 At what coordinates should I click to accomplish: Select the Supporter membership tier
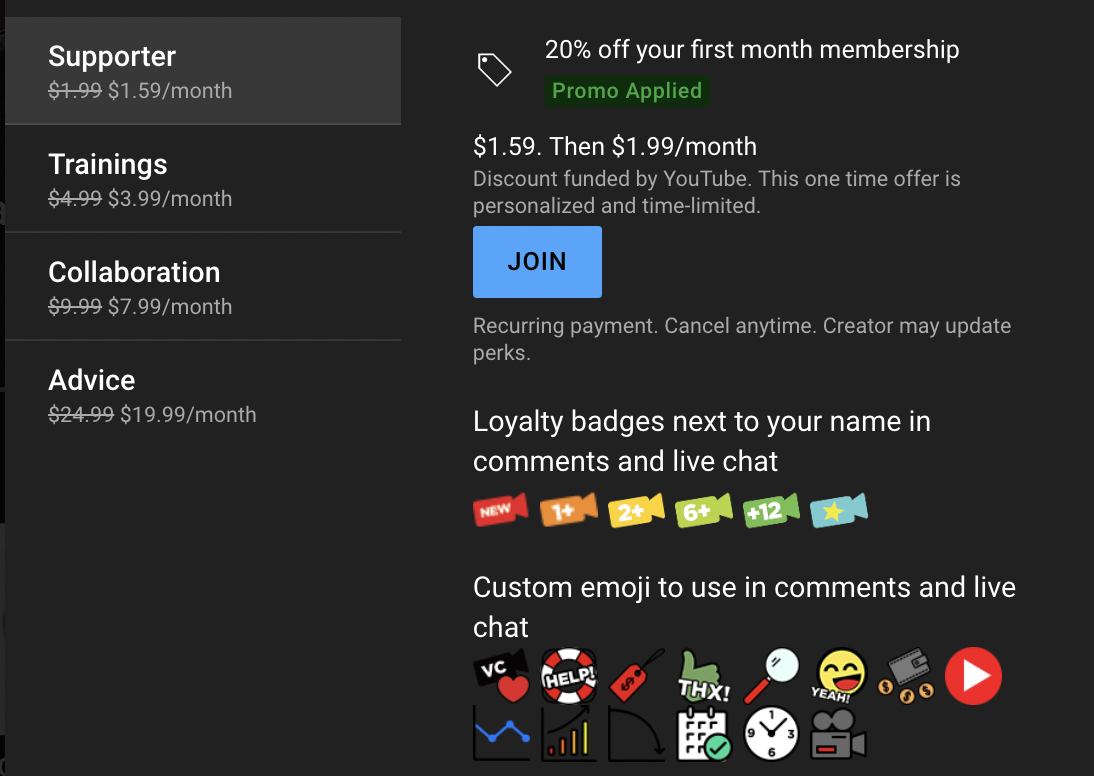203,72
